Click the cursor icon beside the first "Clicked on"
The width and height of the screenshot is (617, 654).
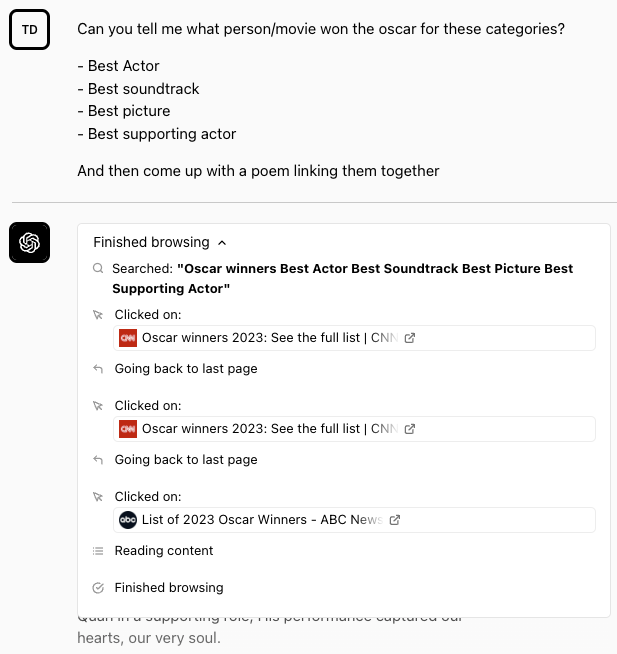(98, 315)
